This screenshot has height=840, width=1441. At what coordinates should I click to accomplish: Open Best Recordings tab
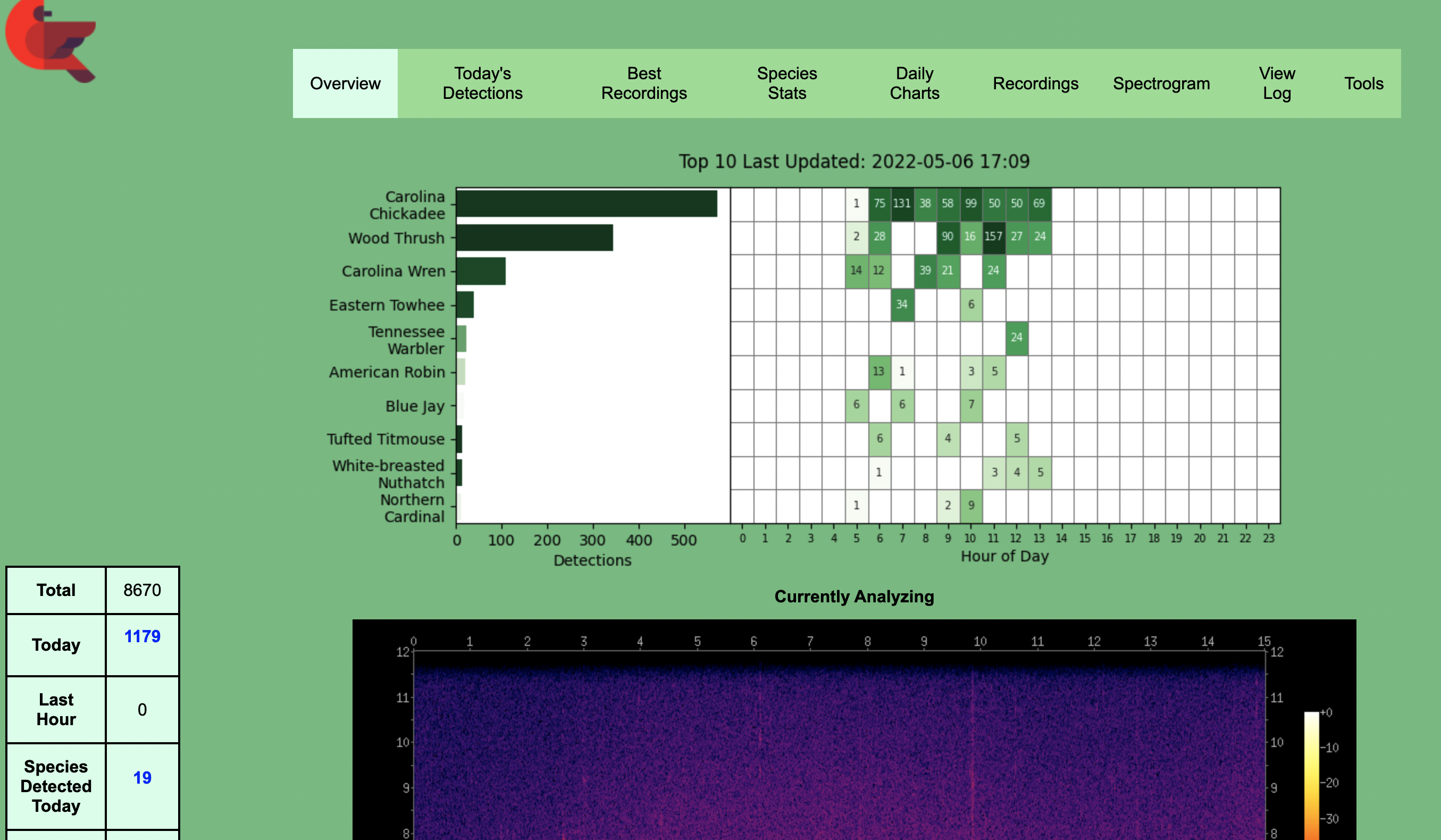click(x=644, y=83)
